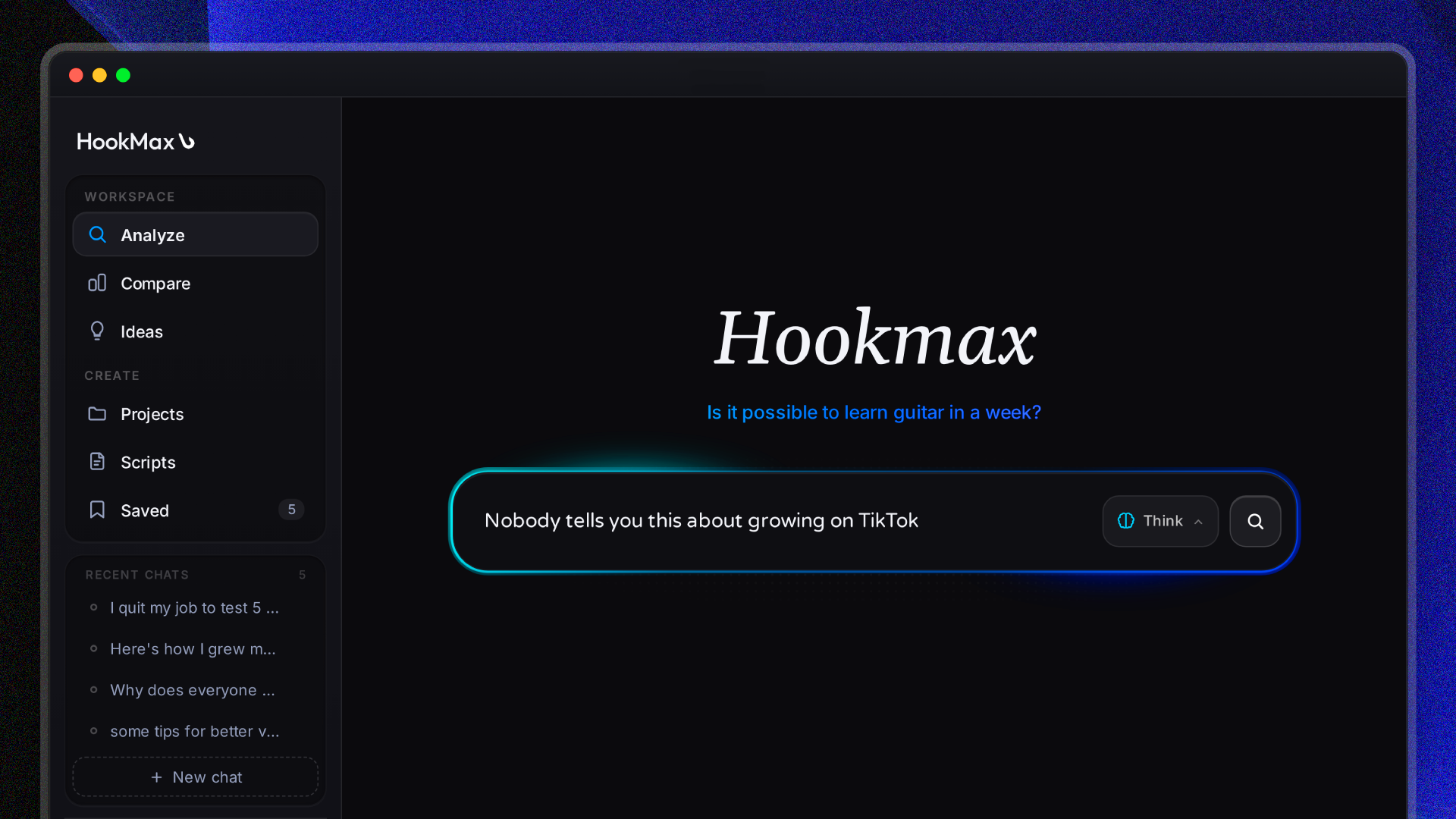Start a New chat
This screenshot has height=819, width=1456.
coord(195,777)
